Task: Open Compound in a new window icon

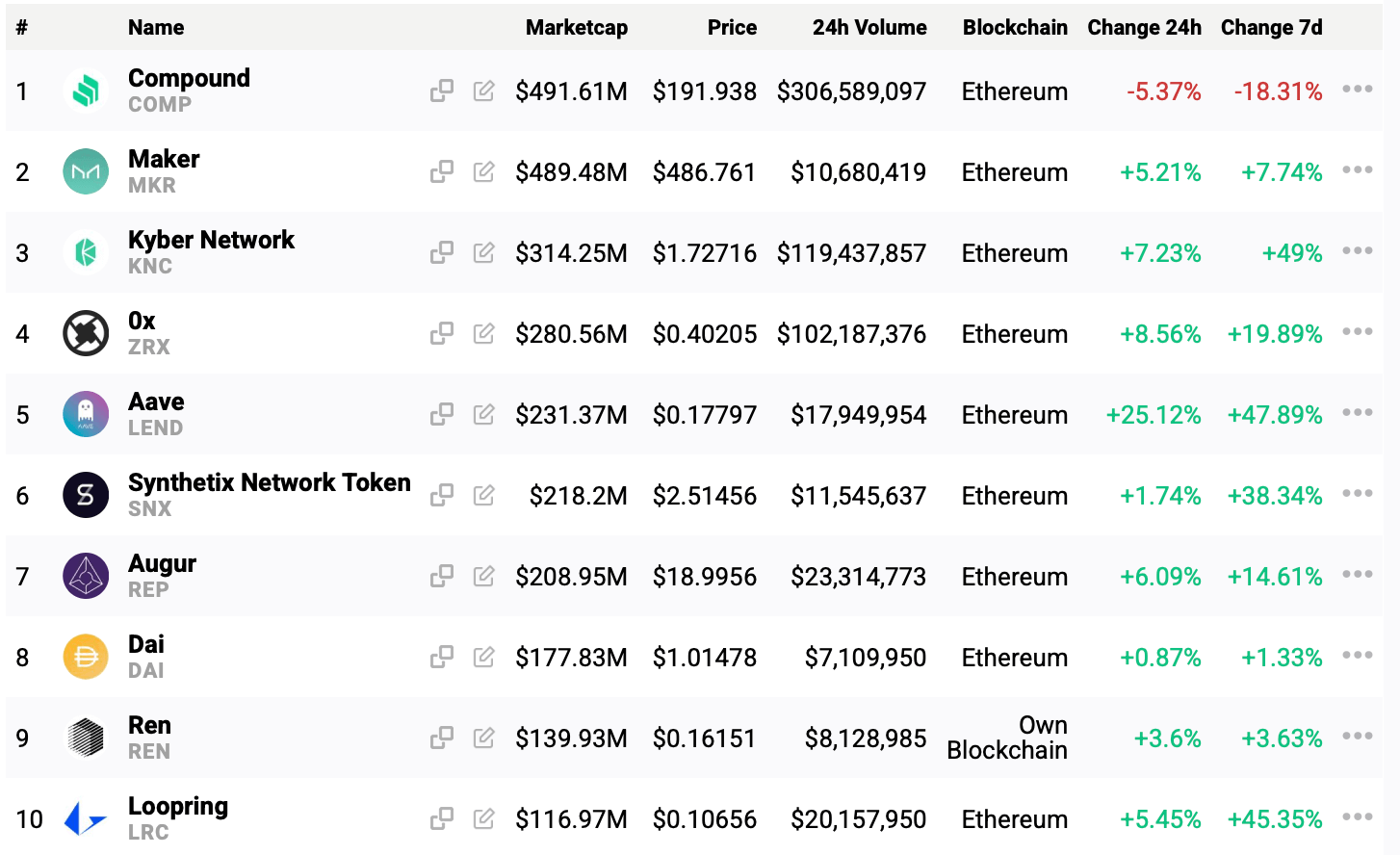Action: tap(442, 91)
